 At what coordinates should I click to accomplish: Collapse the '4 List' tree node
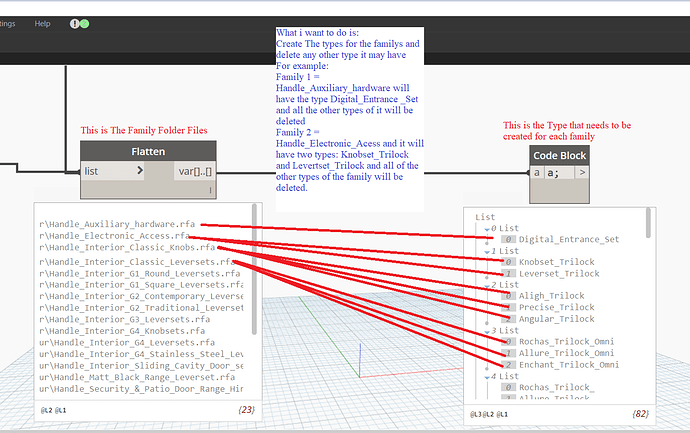487,377
